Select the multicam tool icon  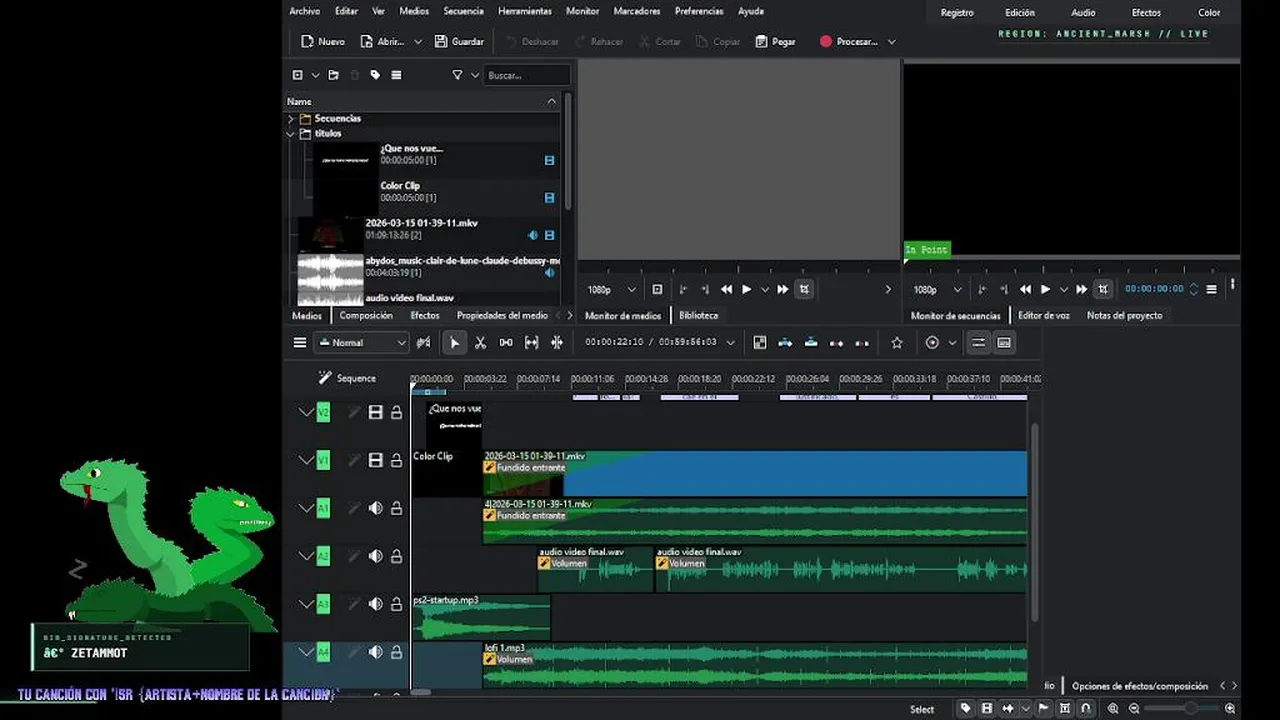pyautogui.click(x=557, y=342)
